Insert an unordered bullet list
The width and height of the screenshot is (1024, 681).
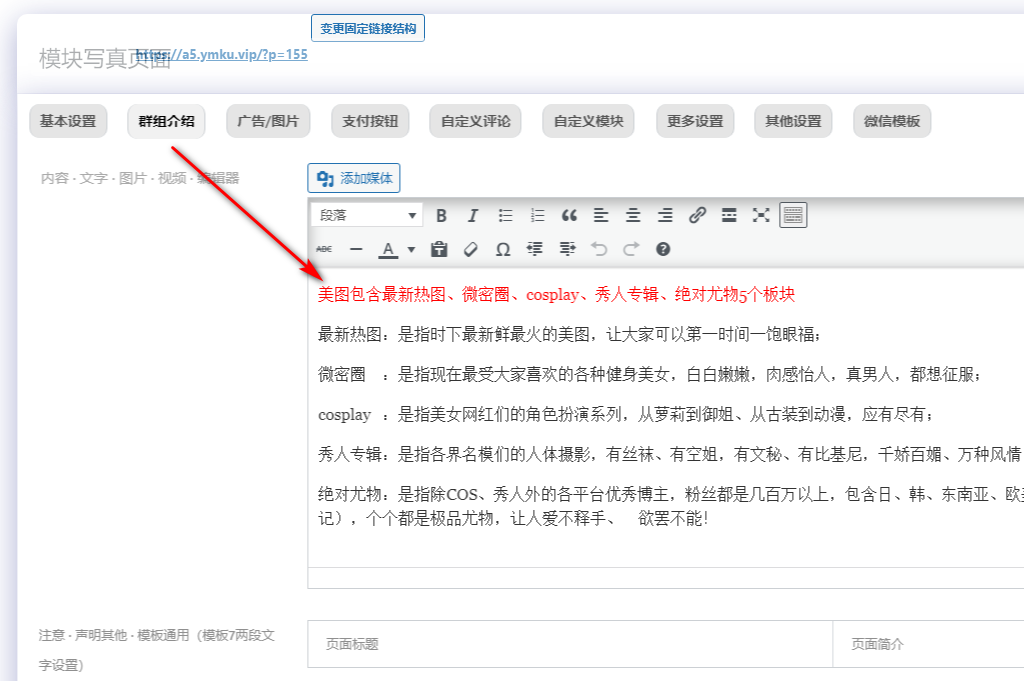point(504,214)
